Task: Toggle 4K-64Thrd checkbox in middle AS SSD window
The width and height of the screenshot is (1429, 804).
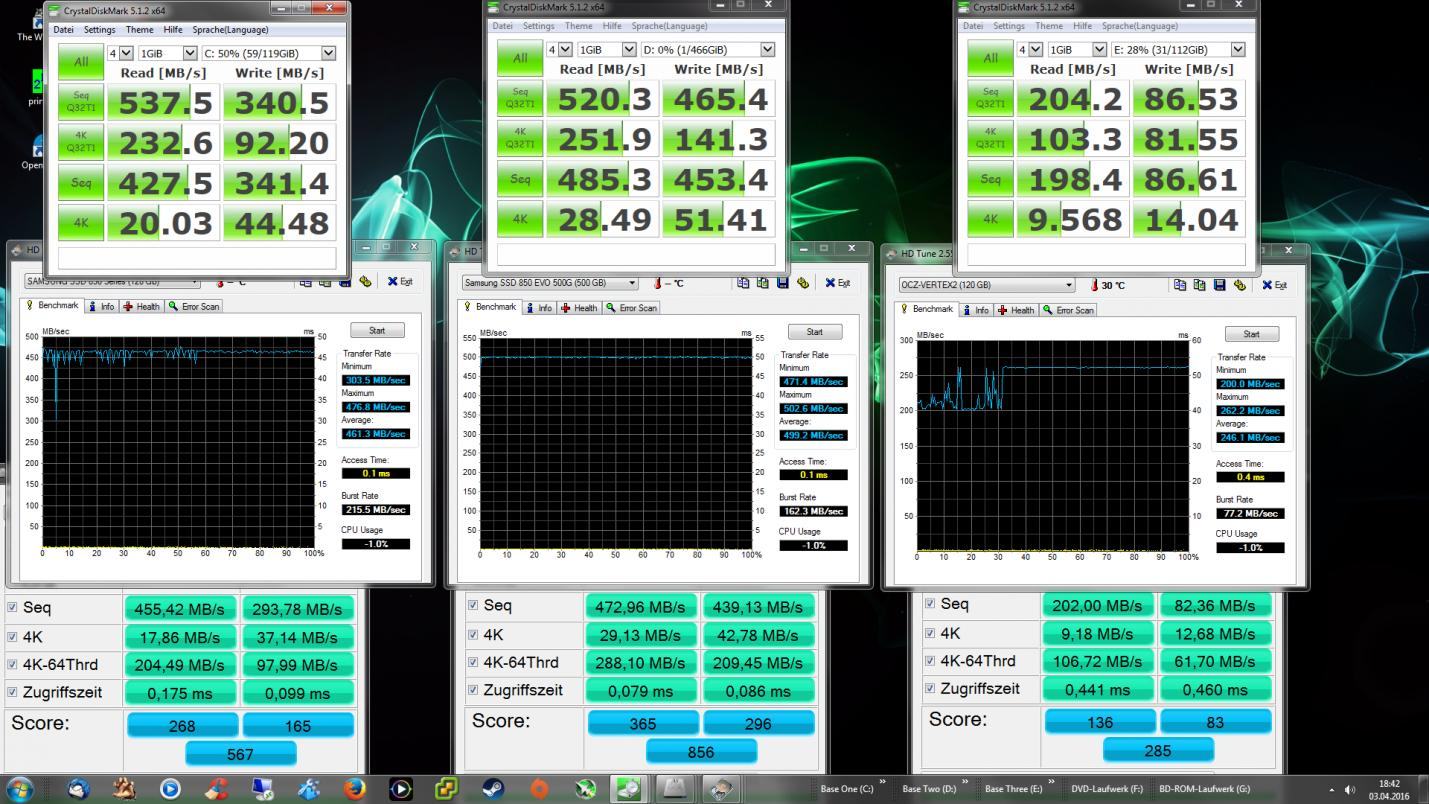Action: pyautogui.click(x=474, y=662)
